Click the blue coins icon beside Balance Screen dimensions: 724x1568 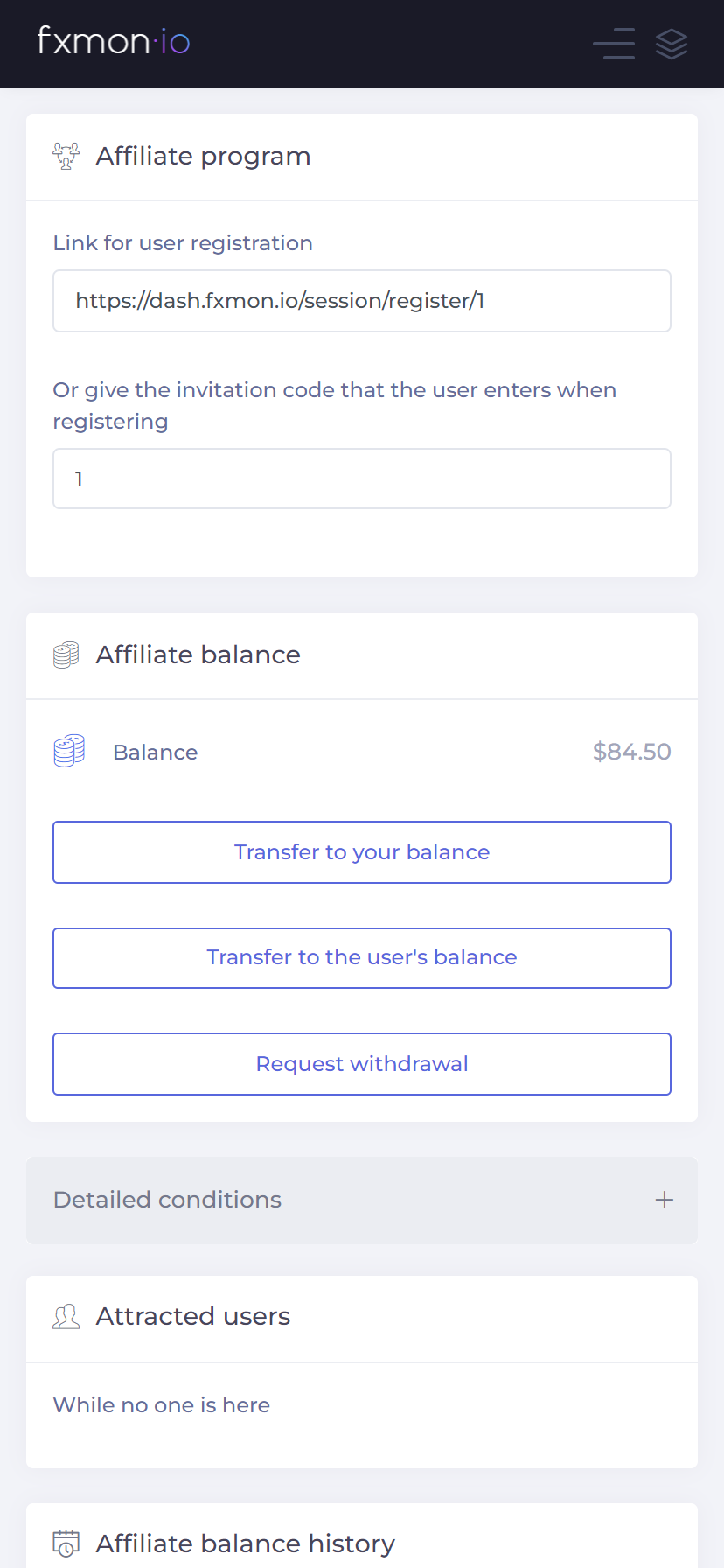point(69,751)
